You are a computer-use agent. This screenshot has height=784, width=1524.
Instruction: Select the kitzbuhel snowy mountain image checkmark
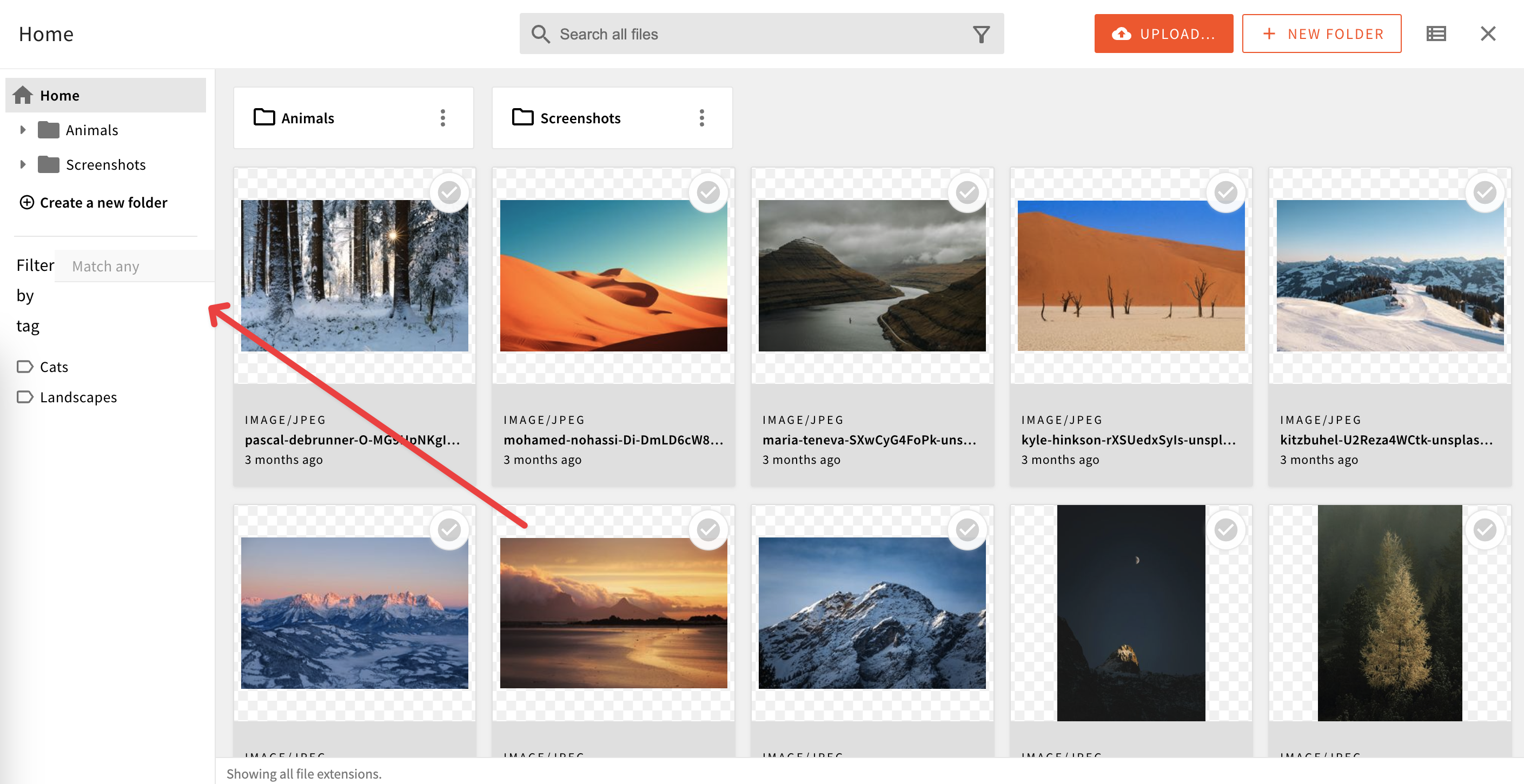tap(1485, 192)
